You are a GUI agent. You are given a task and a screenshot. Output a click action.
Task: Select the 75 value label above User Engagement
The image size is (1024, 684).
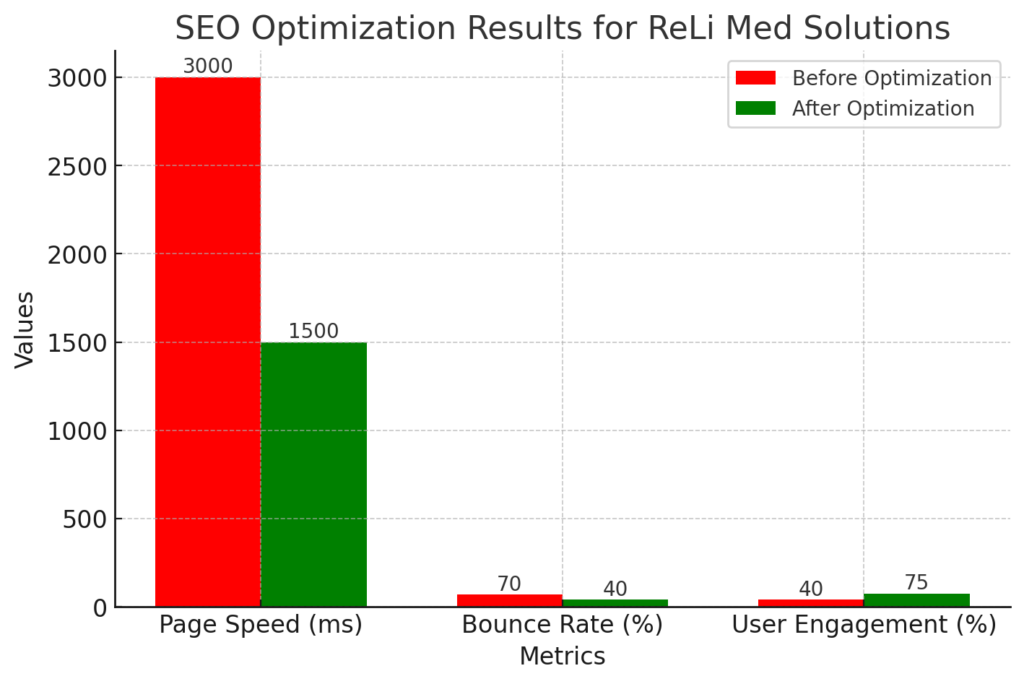click(x=917, y=583)
